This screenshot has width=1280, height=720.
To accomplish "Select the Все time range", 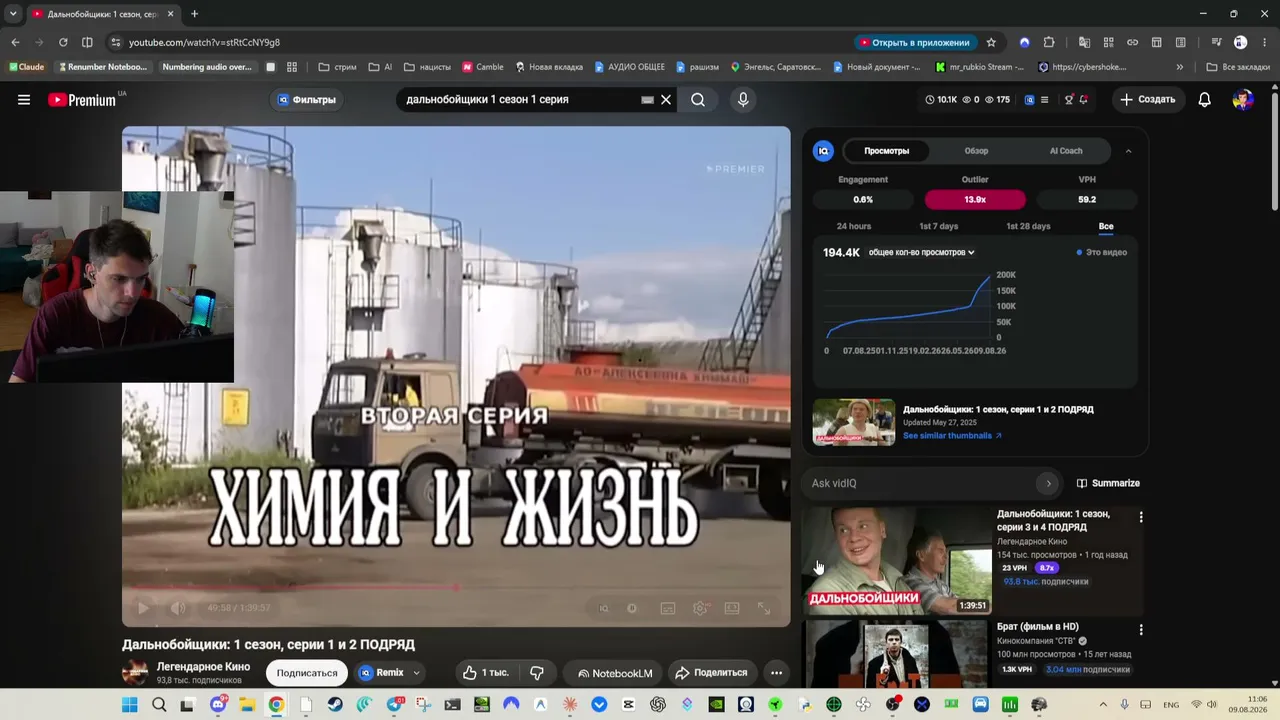I will coord(1106,227).
